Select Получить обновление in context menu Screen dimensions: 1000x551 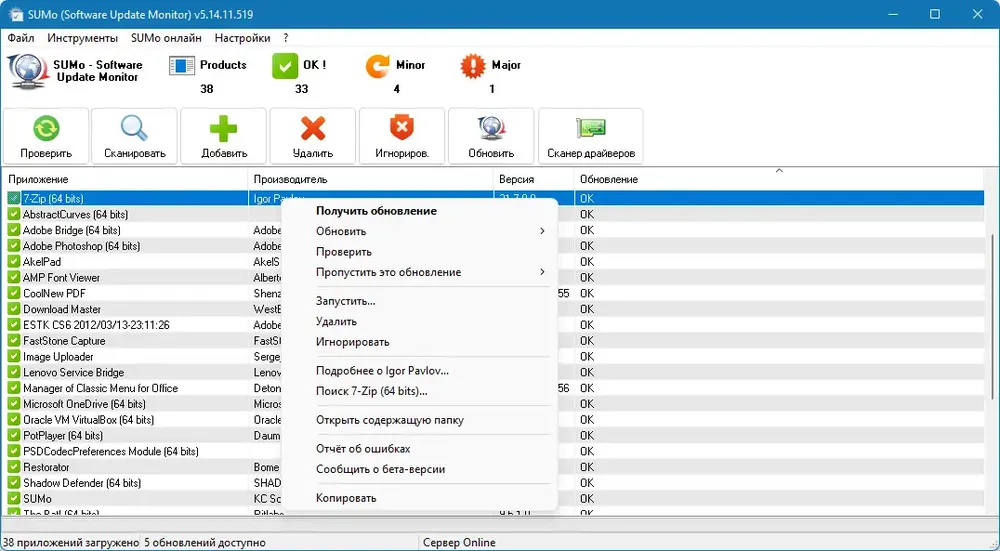click(x=376, y=210)
